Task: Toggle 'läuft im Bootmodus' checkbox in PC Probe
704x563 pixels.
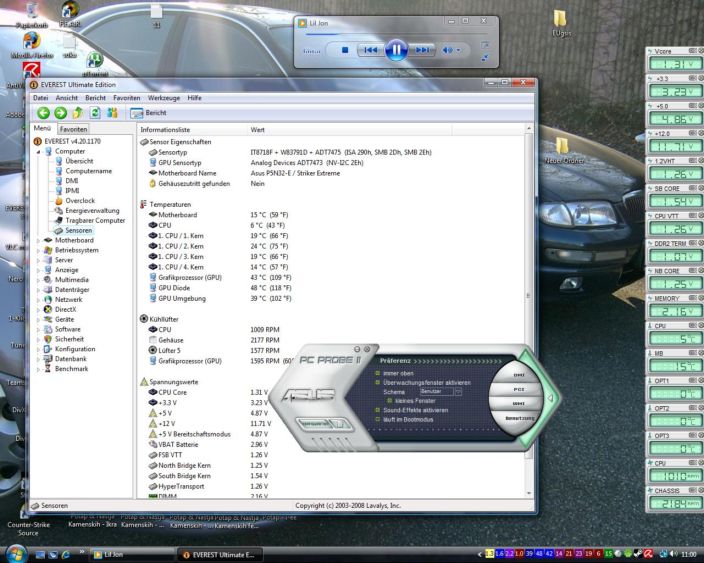Action: tap(378, 419)
